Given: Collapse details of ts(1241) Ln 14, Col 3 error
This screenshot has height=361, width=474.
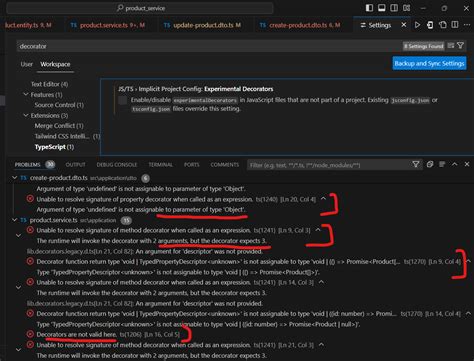Looking at the screenshot, I should [x=321, y=282].
